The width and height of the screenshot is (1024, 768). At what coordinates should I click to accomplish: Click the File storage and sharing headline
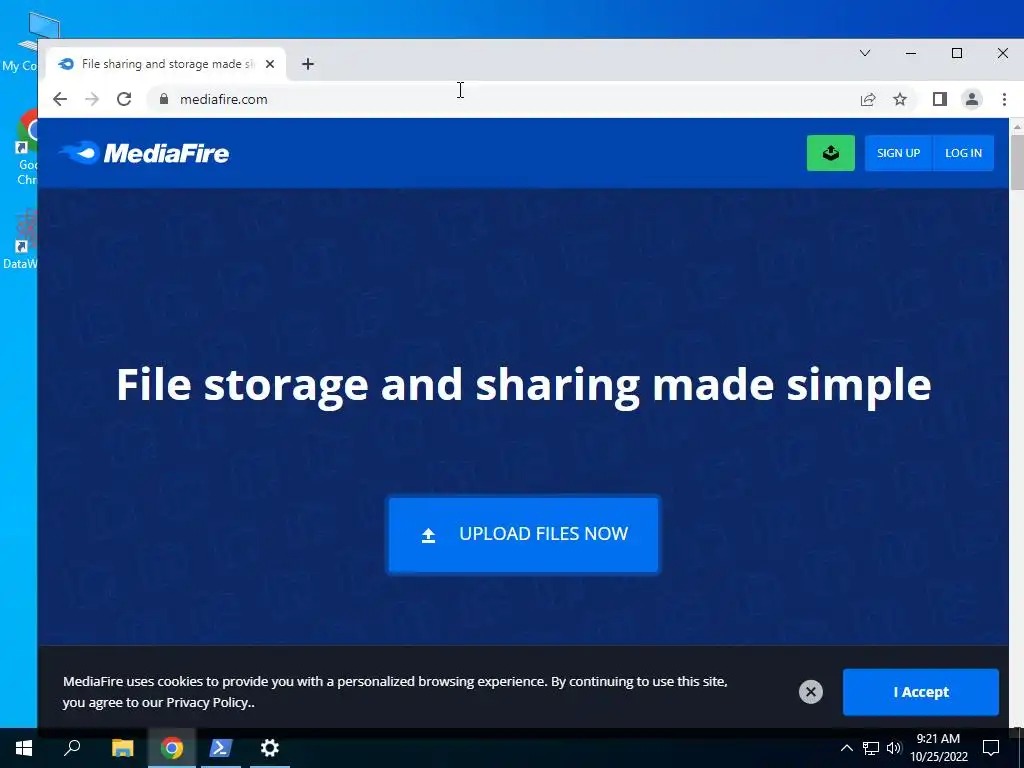coord(523,385)
